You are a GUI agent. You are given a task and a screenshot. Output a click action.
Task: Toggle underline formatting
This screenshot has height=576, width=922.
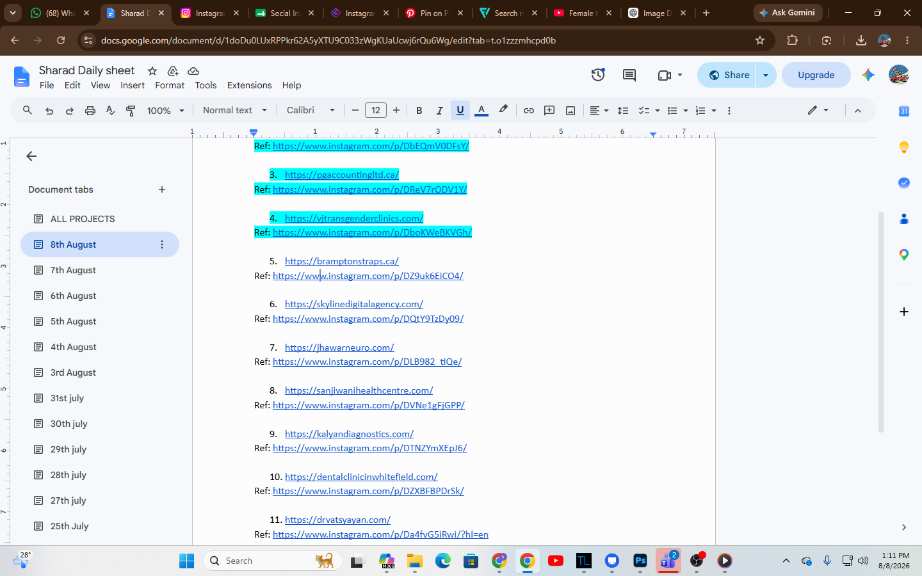[460, 110]
